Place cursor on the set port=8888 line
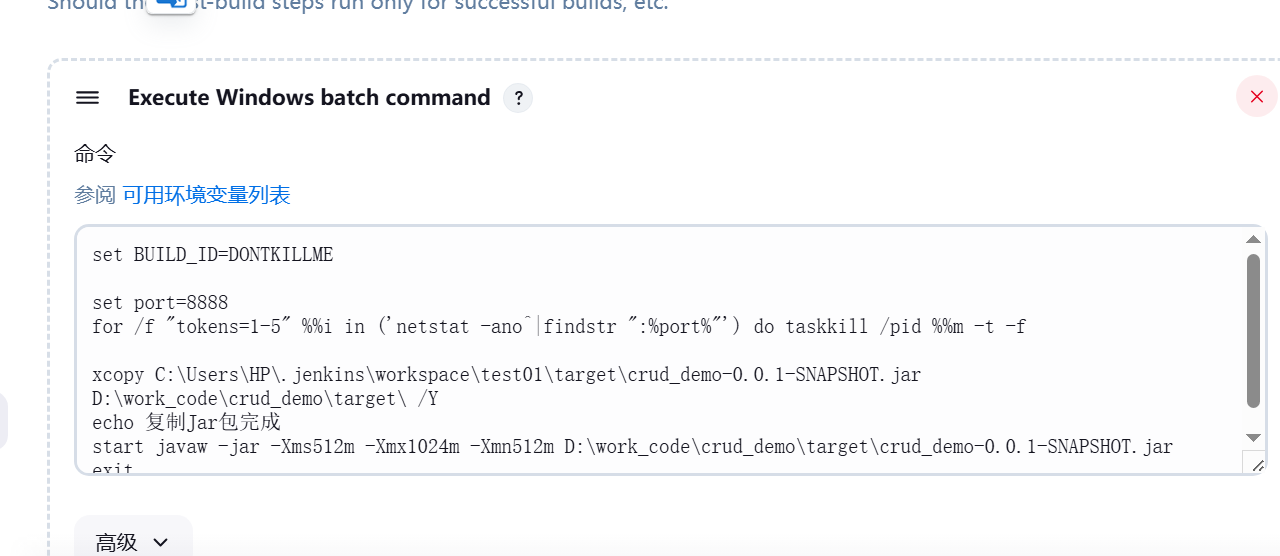Image resolution: width=1280 pixels, height=556 pixels. point(160,303)
